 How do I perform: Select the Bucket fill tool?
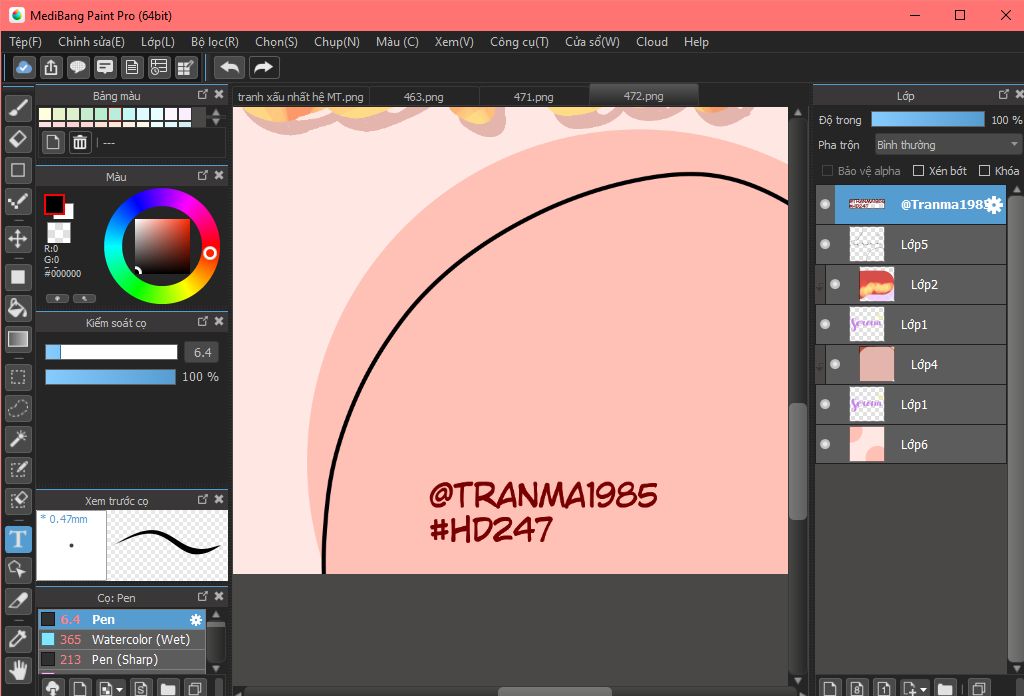[18, 308]
